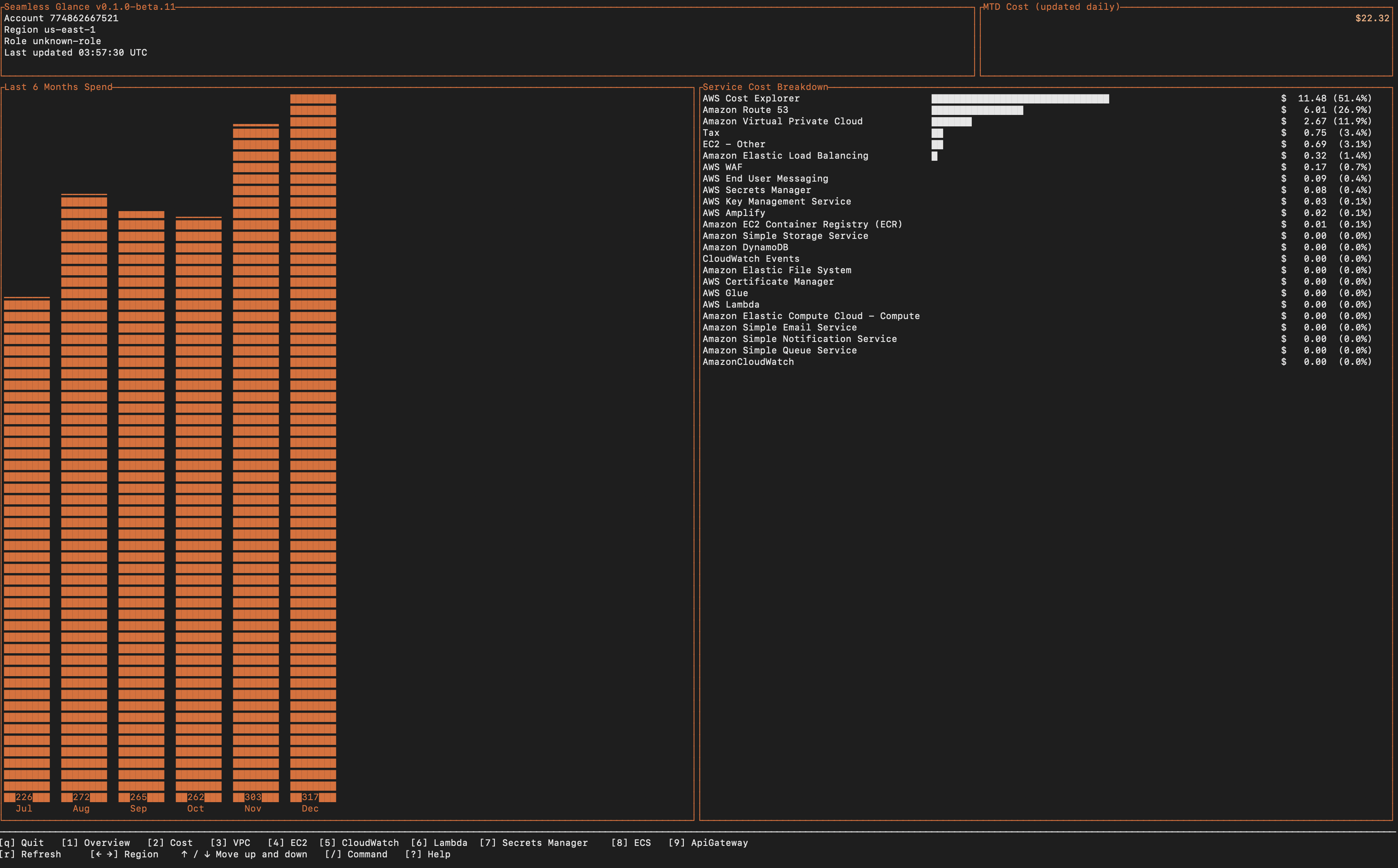Image resolution: width=1398 pixels, height=868 pixels.
Task: Select the [9] ApiGateway view
Action: click(708, 843)
